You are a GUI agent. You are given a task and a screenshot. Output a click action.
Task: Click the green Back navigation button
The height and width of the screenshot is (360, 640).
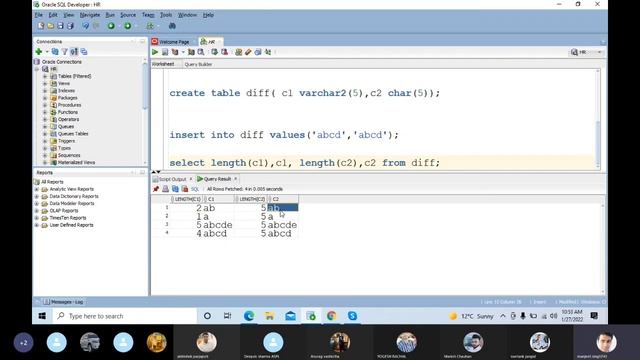(111, 26)
